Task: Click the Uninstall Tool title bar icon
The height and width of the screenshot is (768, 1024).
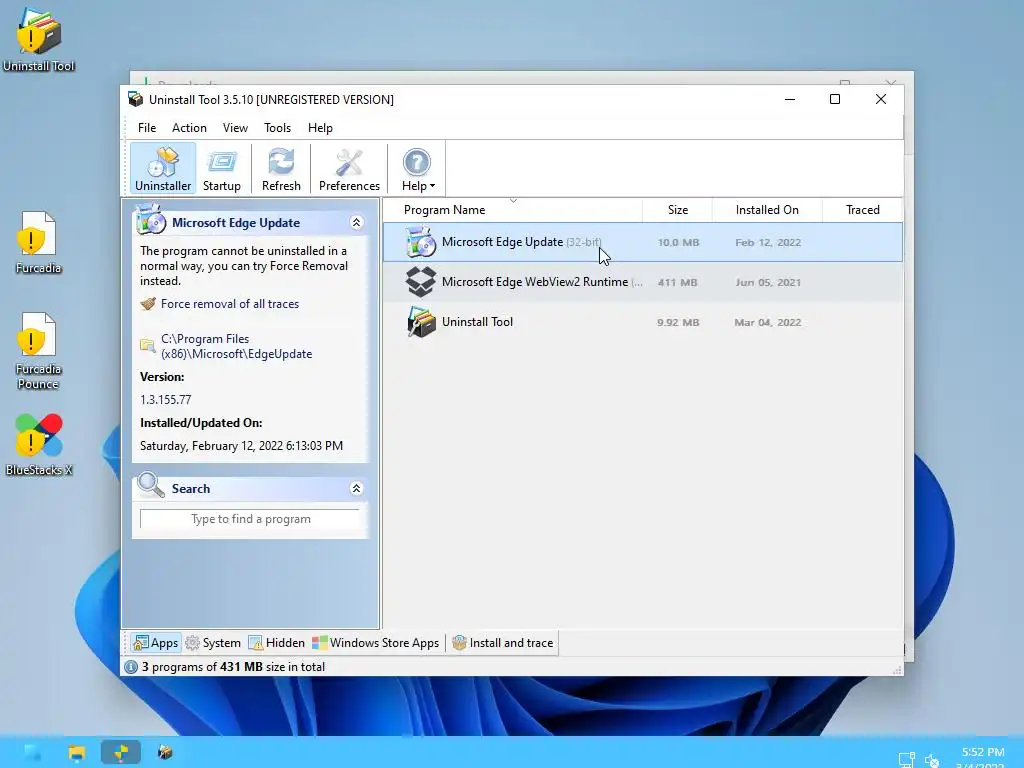Action: [x=136, y=99]
